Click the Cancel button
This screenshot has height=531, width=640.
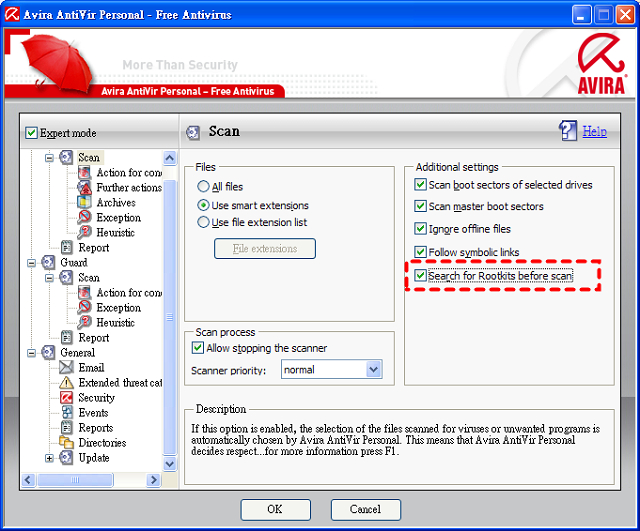tap(366, 509)
